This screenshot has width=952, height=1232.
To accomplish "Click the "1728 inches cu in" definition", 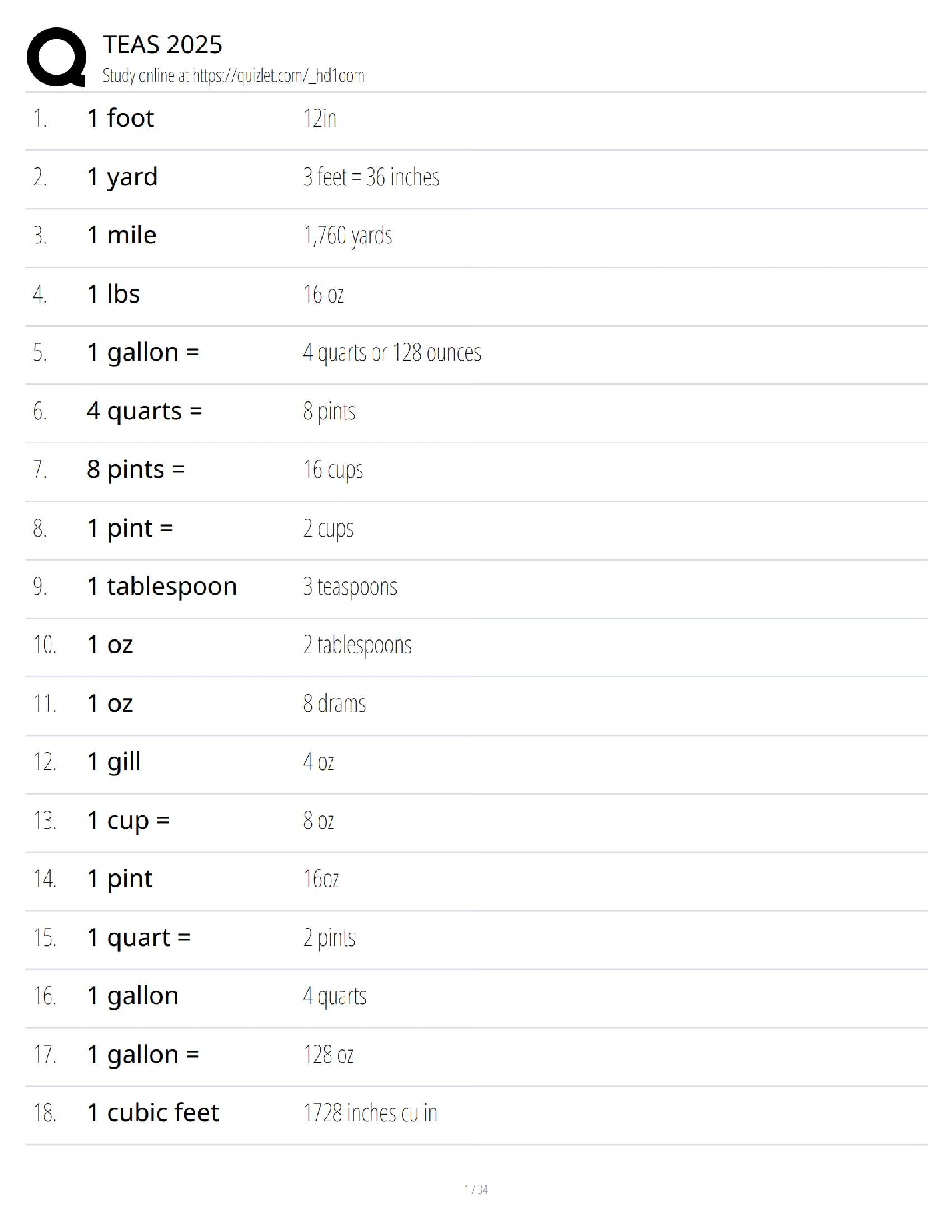I will click(370, 1113).
